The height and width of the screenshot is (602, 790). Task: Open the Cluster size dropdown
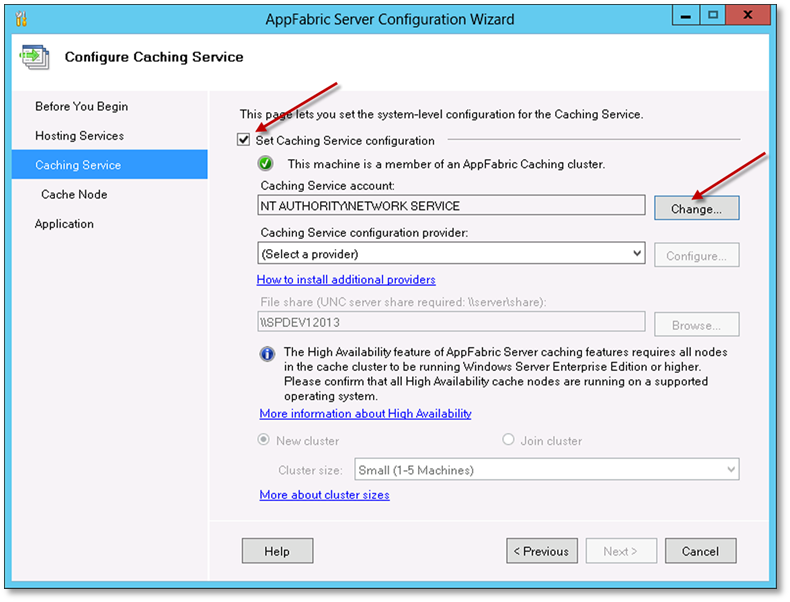(547, 470)
